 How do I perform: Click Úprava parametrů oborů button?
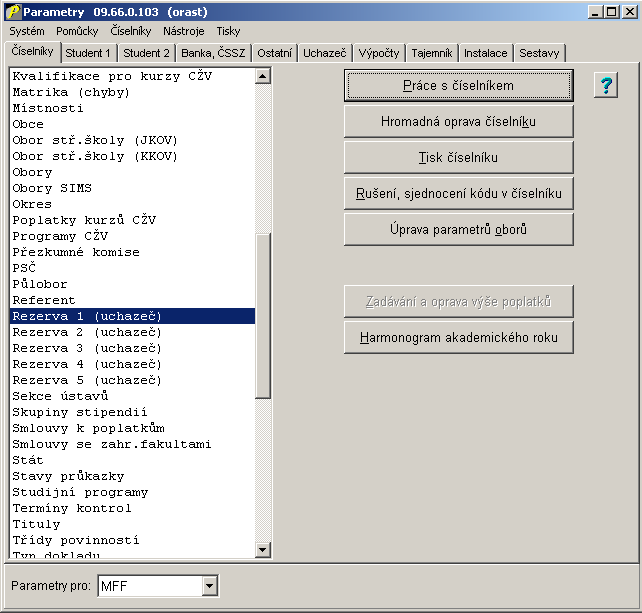[458, 230]
